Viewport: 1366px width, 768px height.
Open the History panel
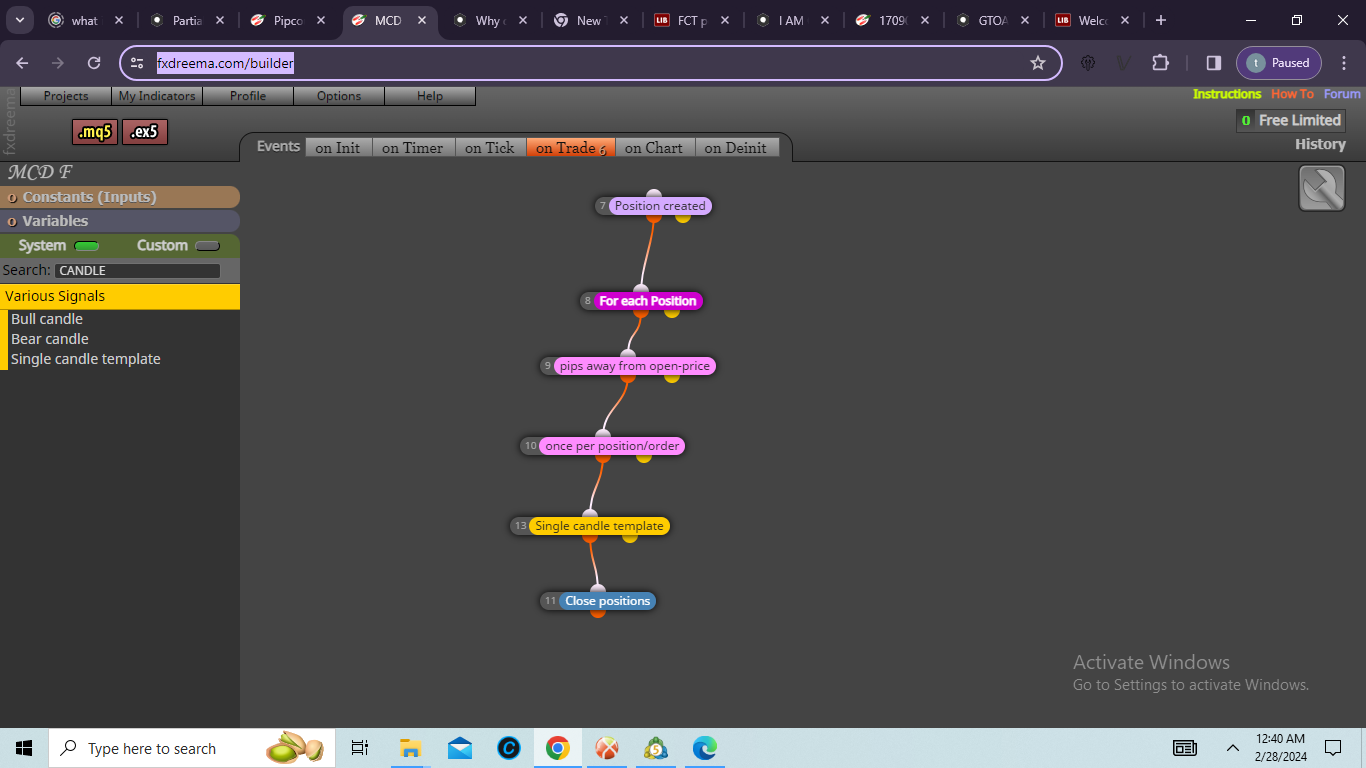1320,144
